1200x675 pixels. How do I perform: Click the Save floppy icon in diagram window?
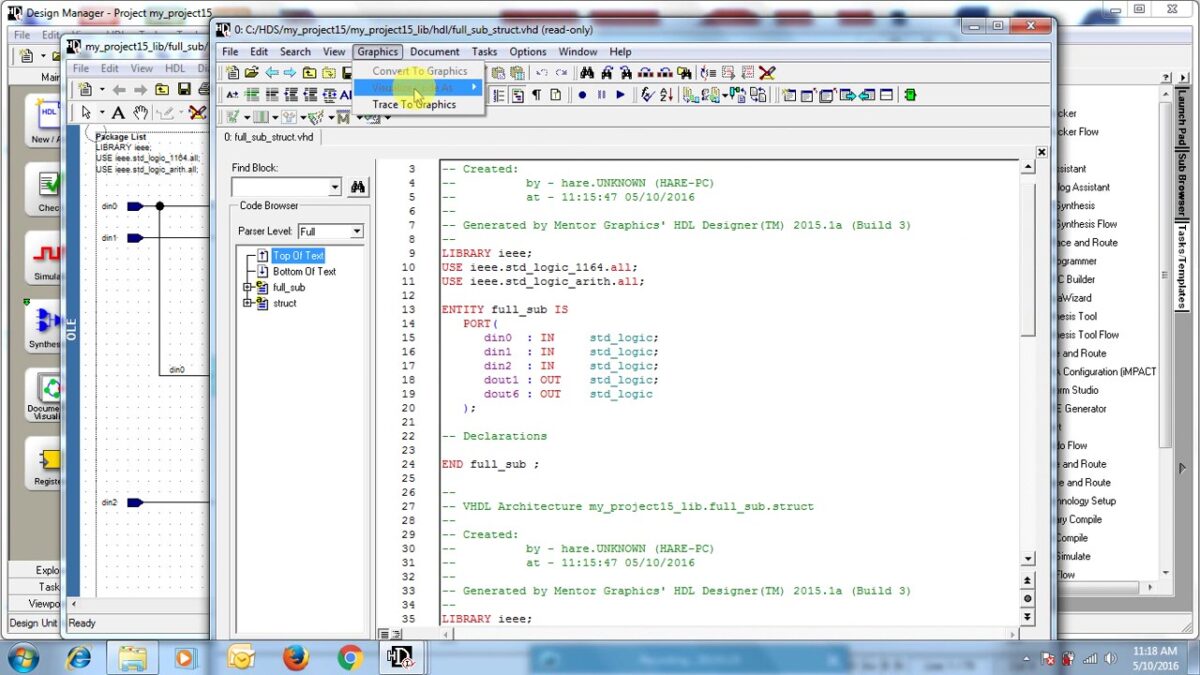coord(183,90)
